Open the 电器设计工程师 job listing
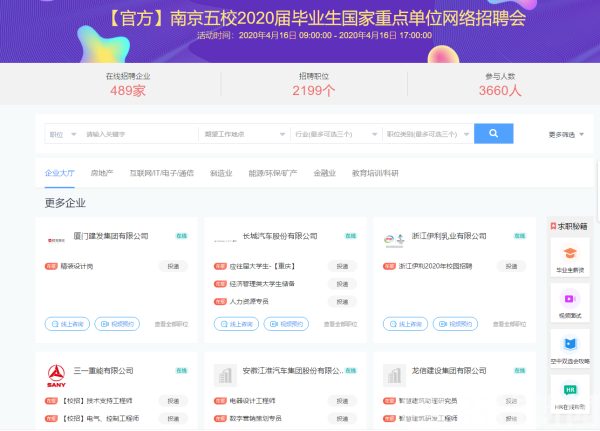 252,401
